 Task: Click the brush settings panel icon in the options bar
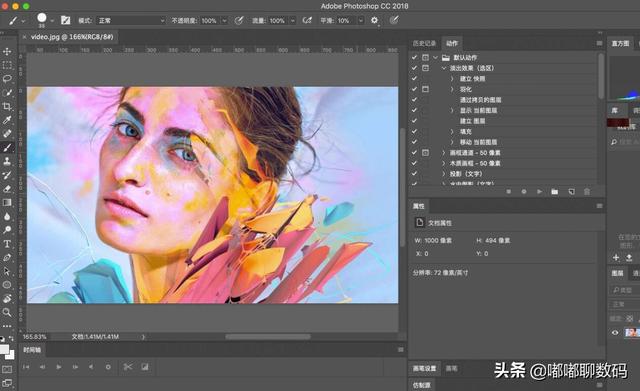[65, 20]
